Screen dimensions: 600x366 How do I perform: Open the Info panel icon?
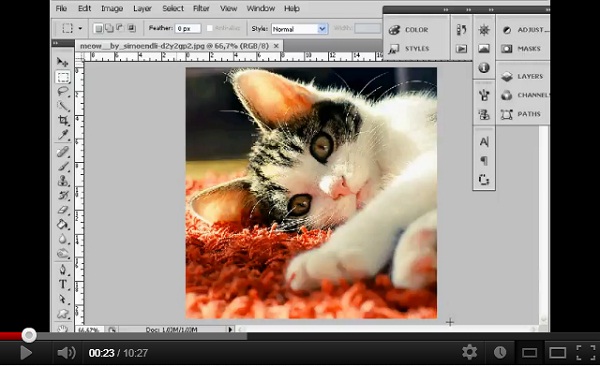point(484,68)
